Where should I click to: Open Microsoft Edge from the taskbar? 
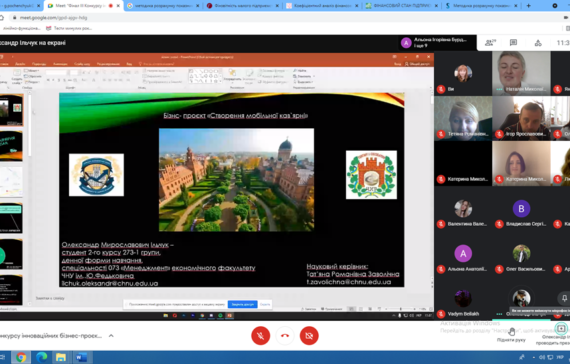point(42,357)
